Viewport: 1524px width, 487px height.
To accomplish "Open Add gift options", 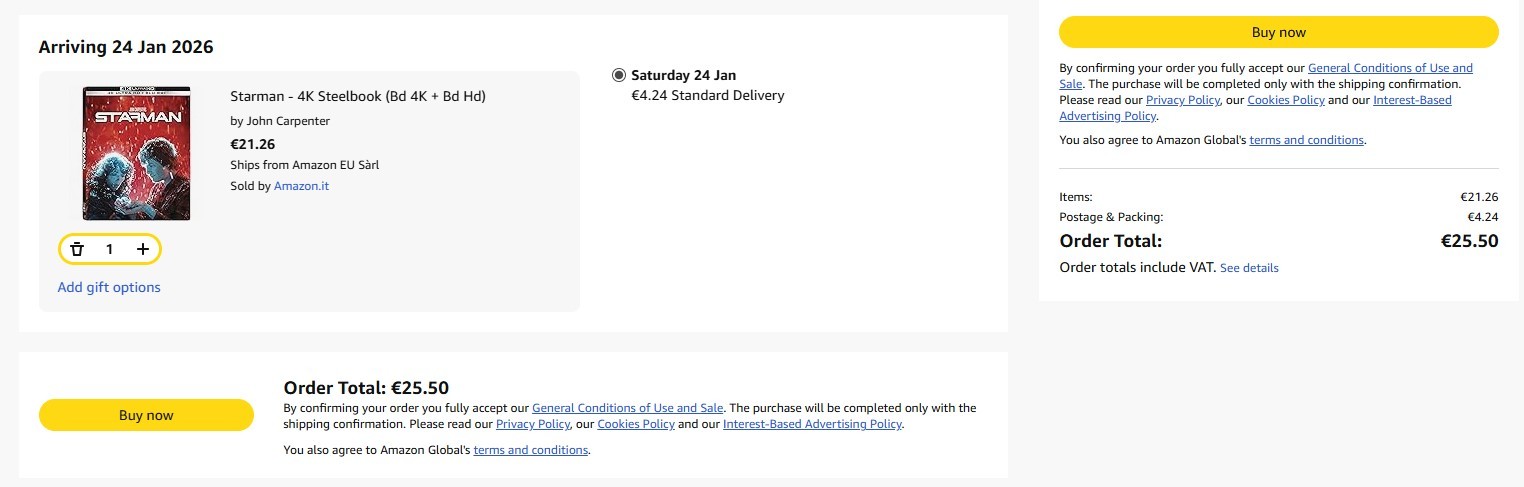I will (109, 287).
